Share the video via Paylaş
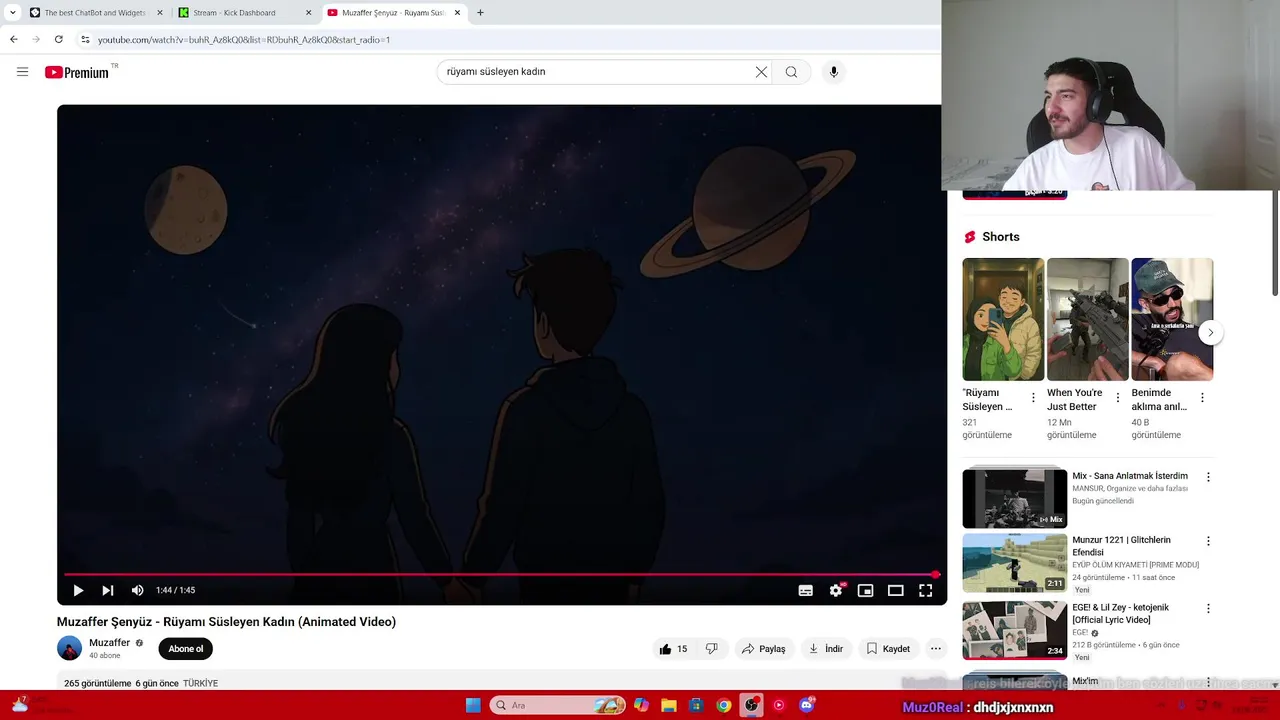This screenshot has width=1280, height=720. point(764,649)
